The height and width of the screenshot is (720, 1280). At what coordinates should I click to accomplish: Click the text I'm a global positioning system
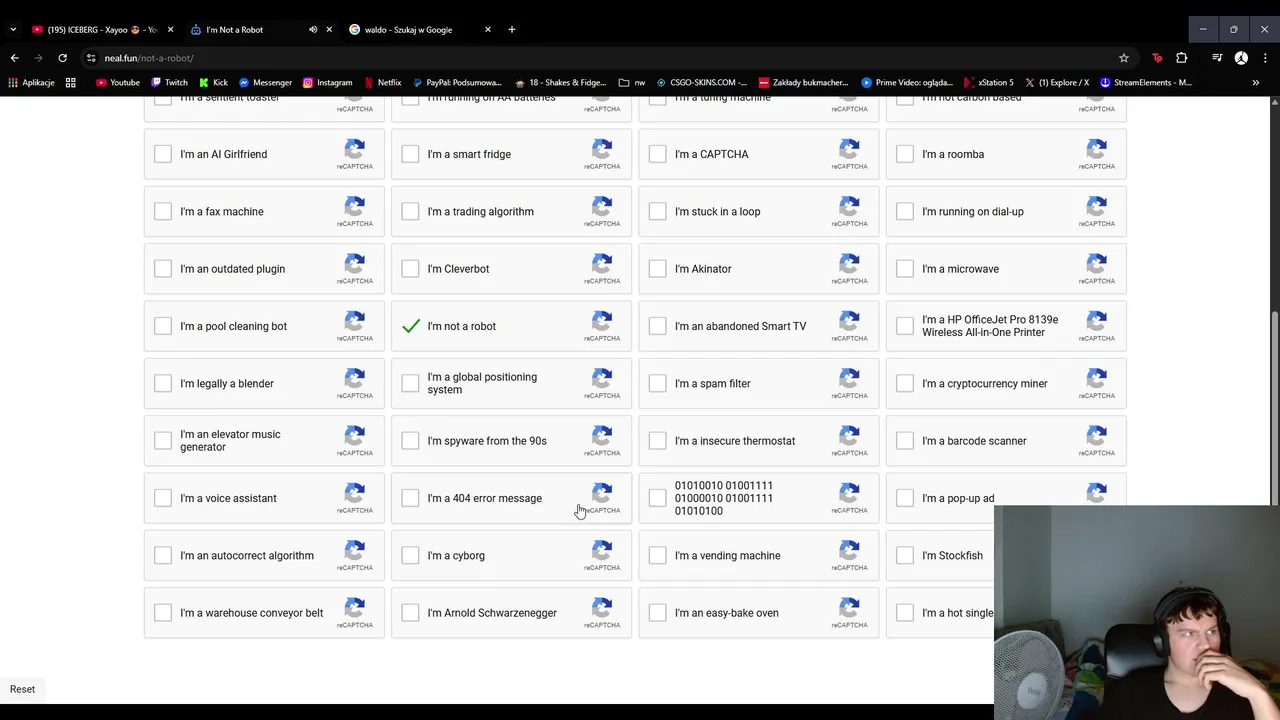(482, 383)
